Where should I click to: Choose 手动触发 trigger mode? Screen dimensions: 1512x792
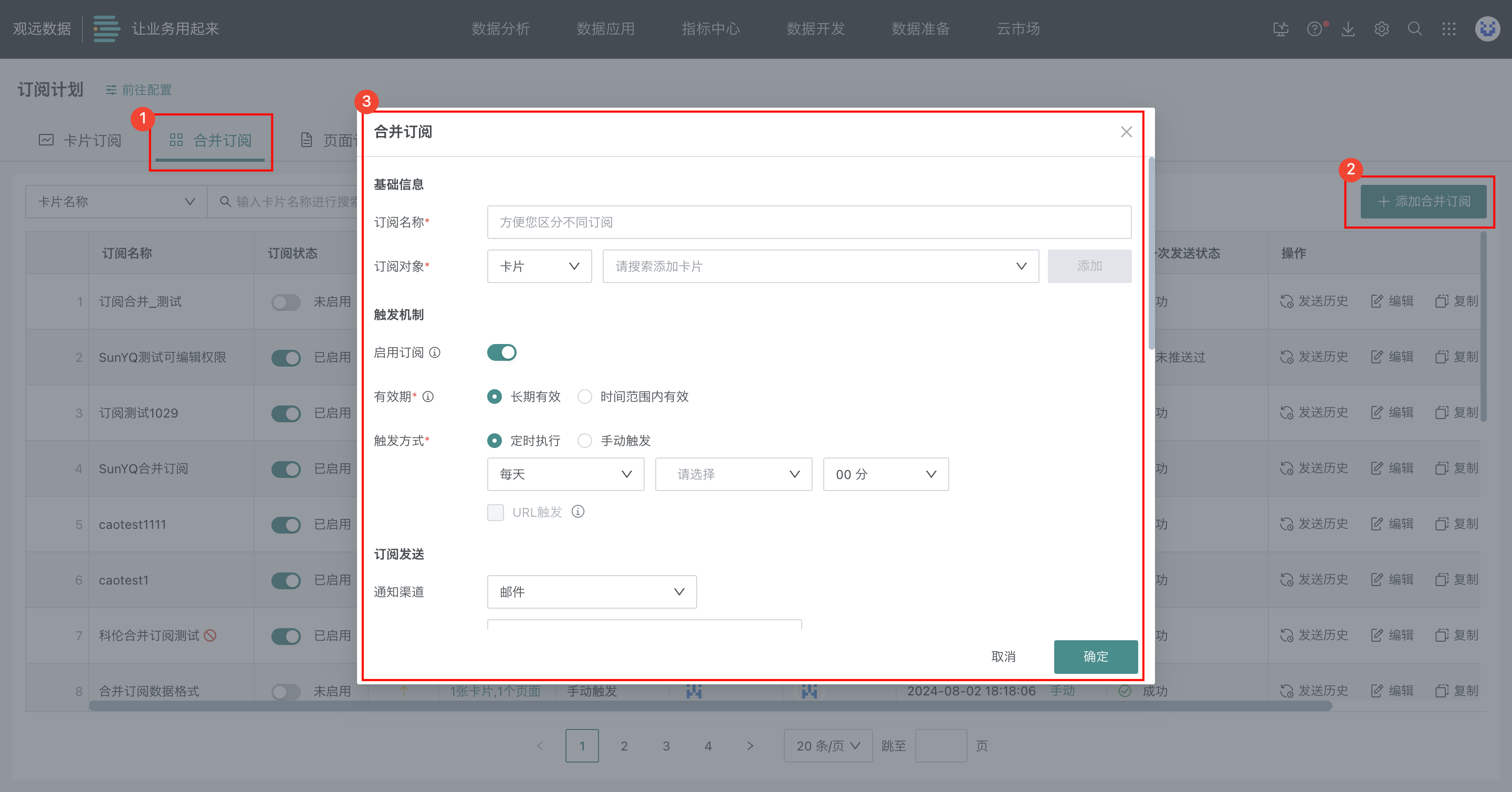[x=585, y=440]
